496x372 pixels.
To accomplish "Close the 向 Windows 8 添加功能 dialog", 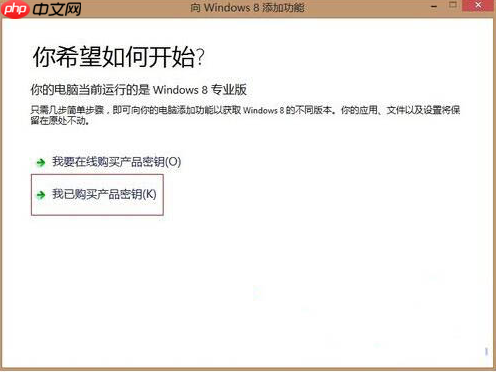I will (x=478, y=5).
